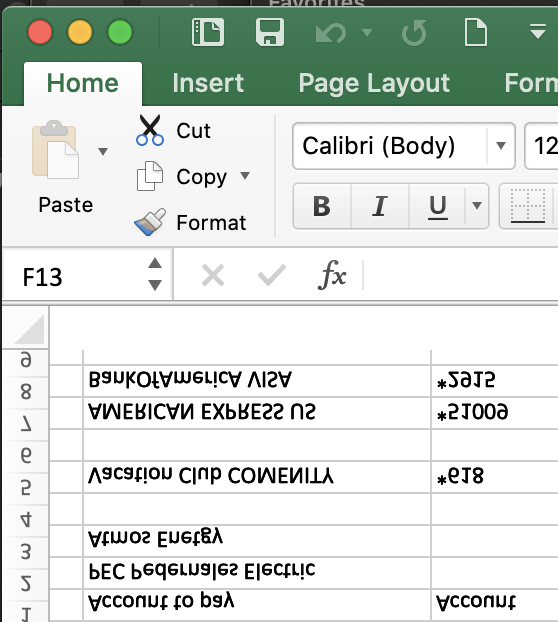This screenshot has height=622, width=558.
Task: Expand the Copy options arrow
Action: pos(245,175)
